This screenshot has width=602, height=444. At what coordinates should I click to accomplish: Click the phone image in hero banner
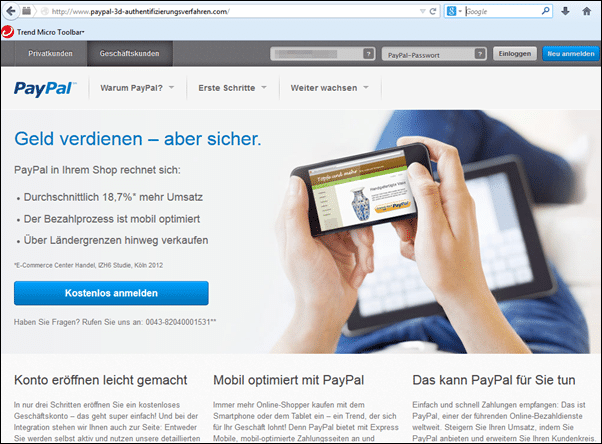point(361,188)
